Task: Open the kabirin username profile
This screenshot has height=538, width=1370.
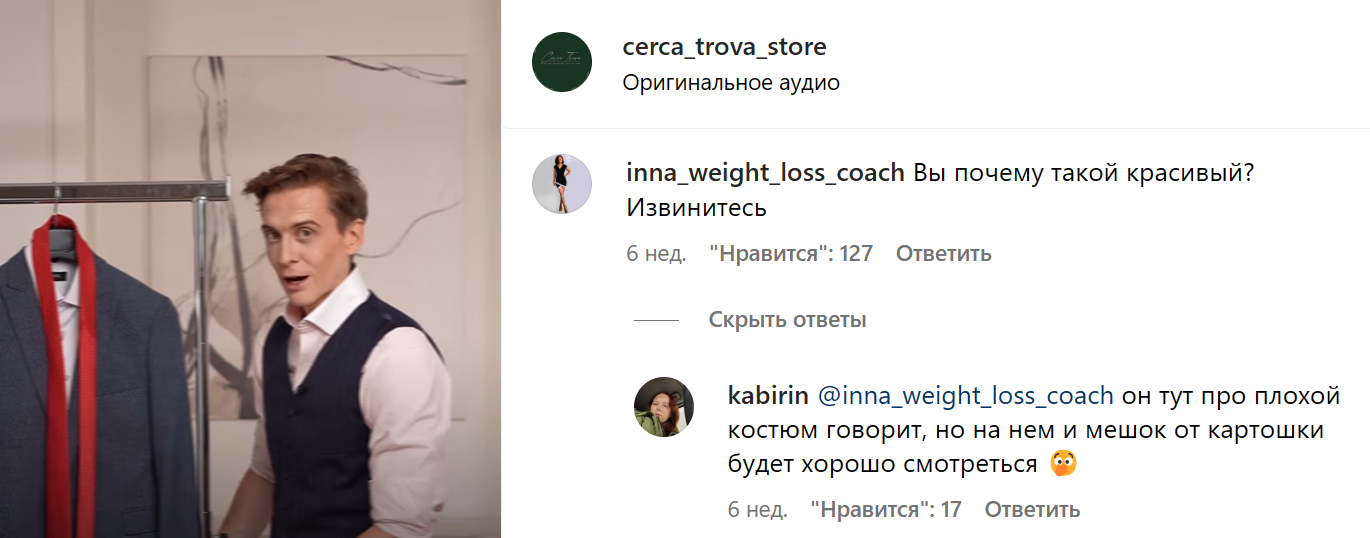Action: pos(768,396)
